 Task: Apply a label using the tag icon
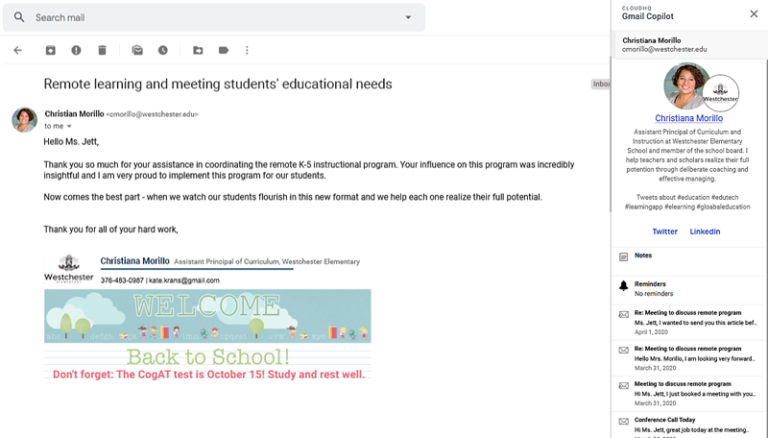tap(223, 50)
